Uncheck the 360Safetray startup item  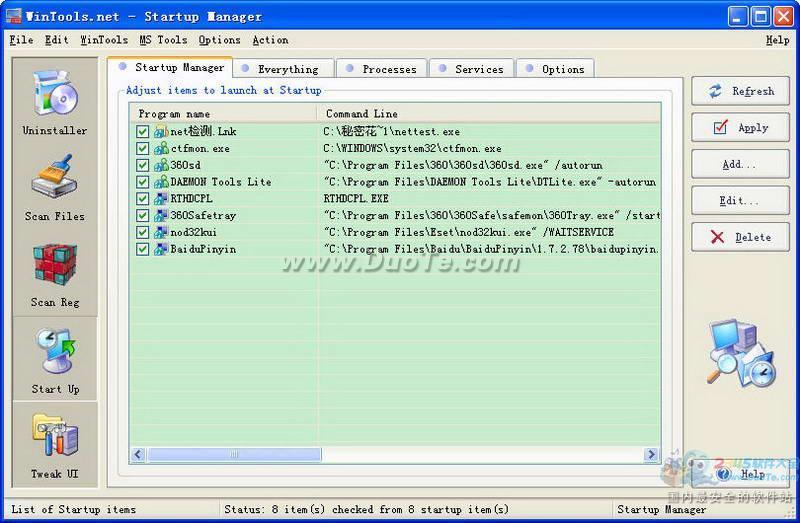coord(142,215)
